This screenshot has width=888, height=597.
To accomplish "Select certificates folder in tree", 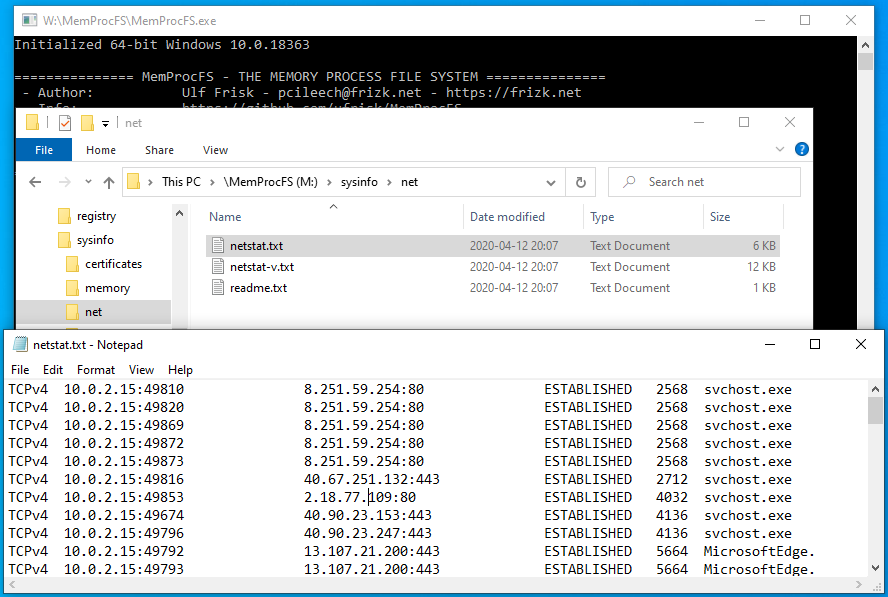I will tap(113, 264).
